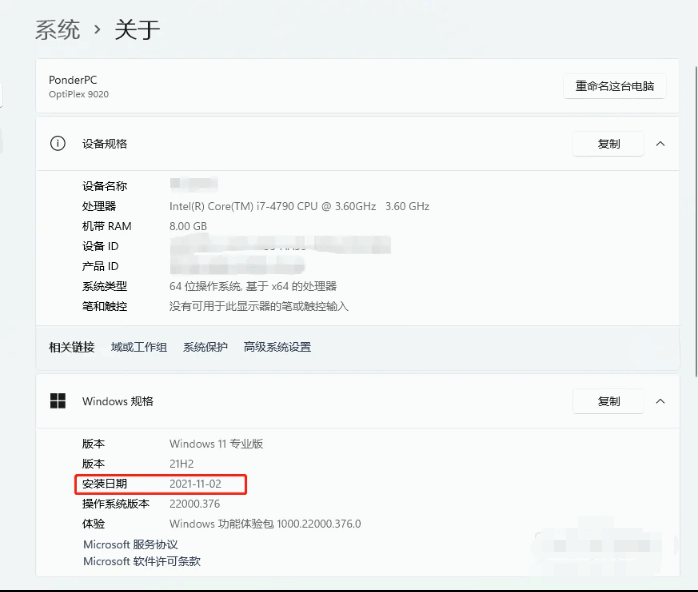Screen dimensions: 698x592
Task: Click the Windows 规格 section heading
Action: tap(118, 401)
